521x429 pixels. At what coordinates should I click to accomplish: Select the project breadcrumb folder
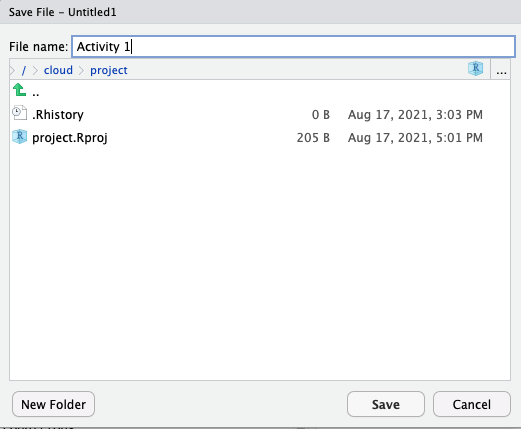[109, 70]
